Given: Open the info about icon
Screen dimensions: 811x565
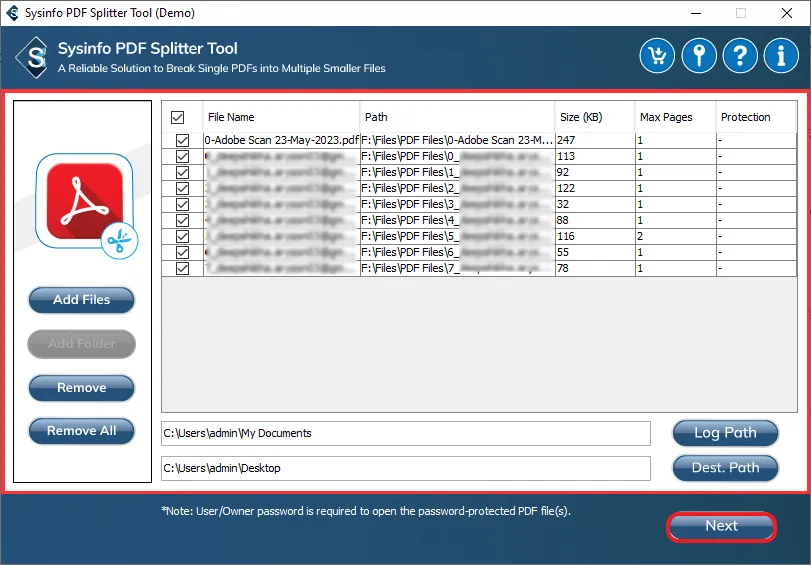Looking at the screenshot, I should coord(780,56).
